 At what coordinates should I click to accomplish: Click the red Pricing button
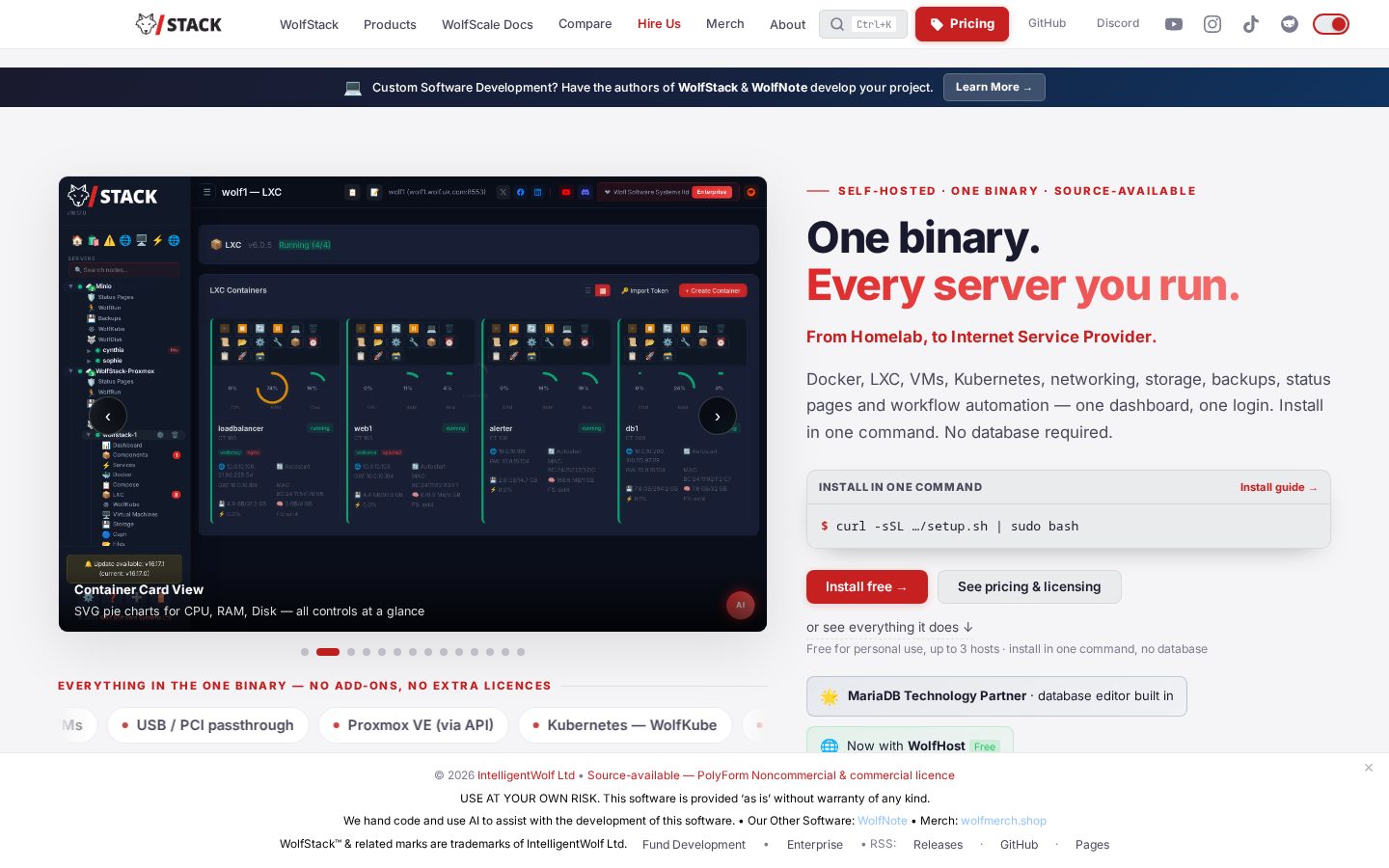click(962, 24)
